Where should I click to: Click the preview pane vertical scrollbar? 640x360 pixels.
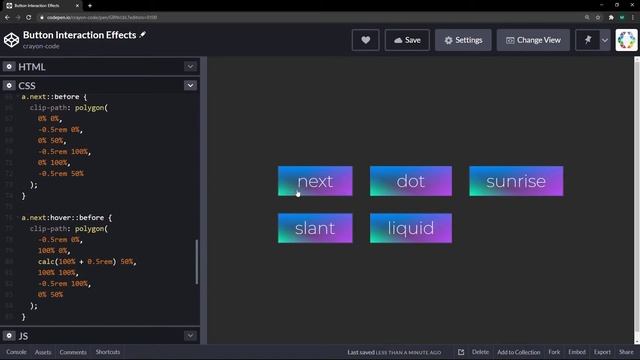click(x=637, y=200)
